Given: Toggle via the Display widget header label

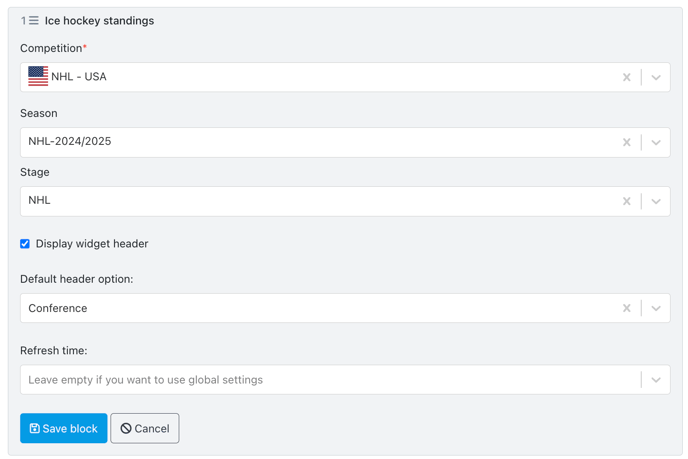Looking at the screenshot, I should click(92, 244).
